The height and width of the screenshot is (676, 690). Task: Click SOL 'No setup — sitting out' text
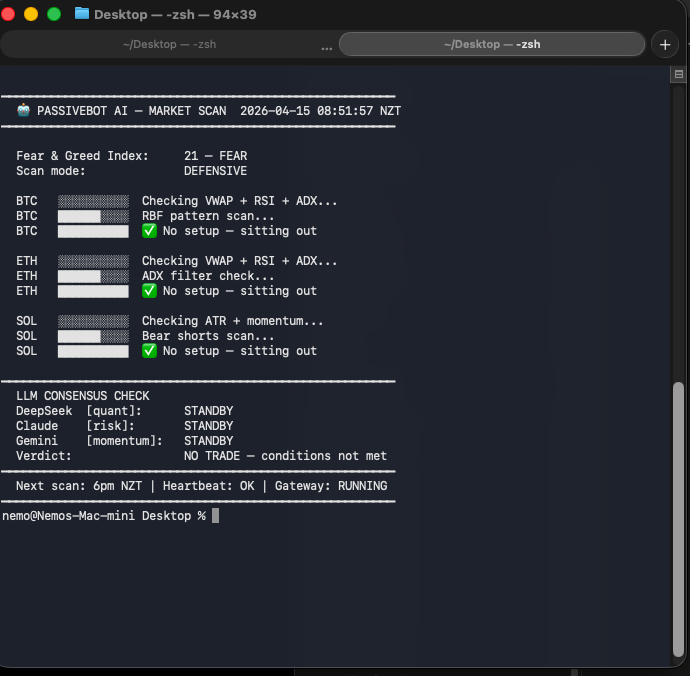tap(240, 351)
